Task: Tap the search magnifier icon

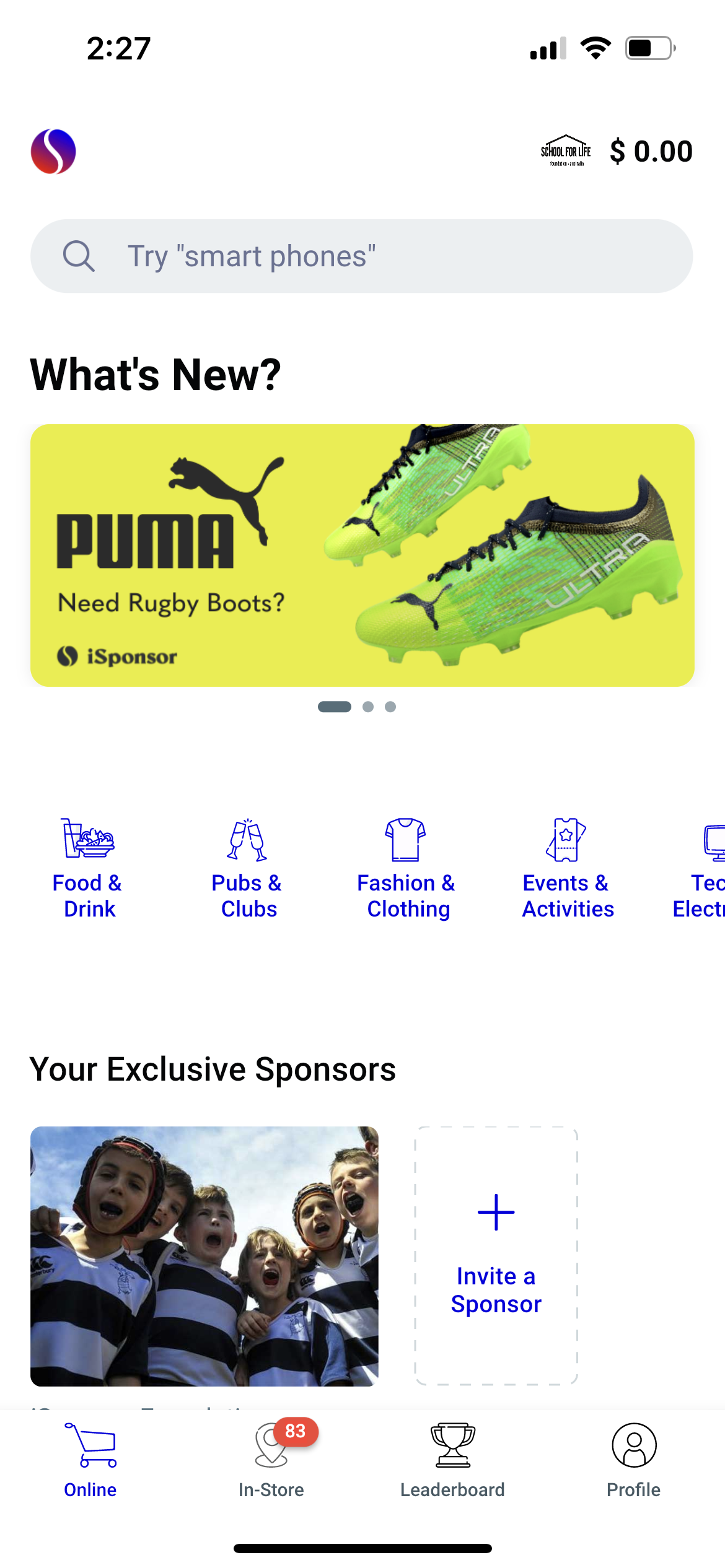Action: point(79,256)
